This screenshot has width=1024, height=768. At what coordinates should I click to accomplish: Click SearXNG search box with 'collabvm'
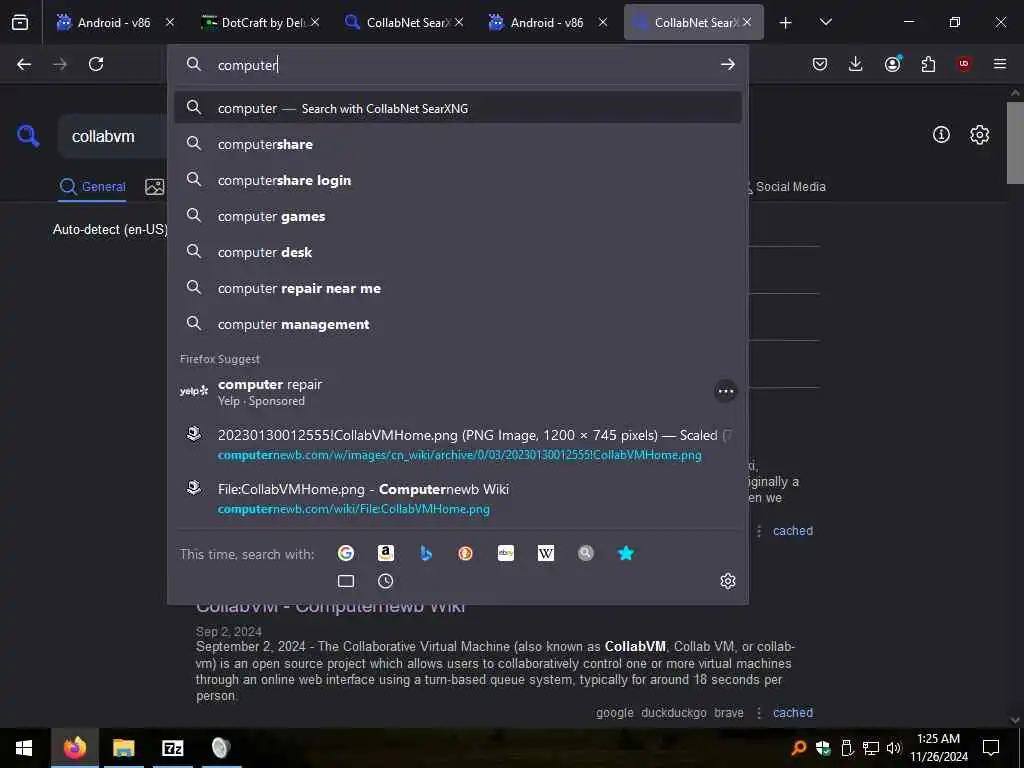[114, 136]
